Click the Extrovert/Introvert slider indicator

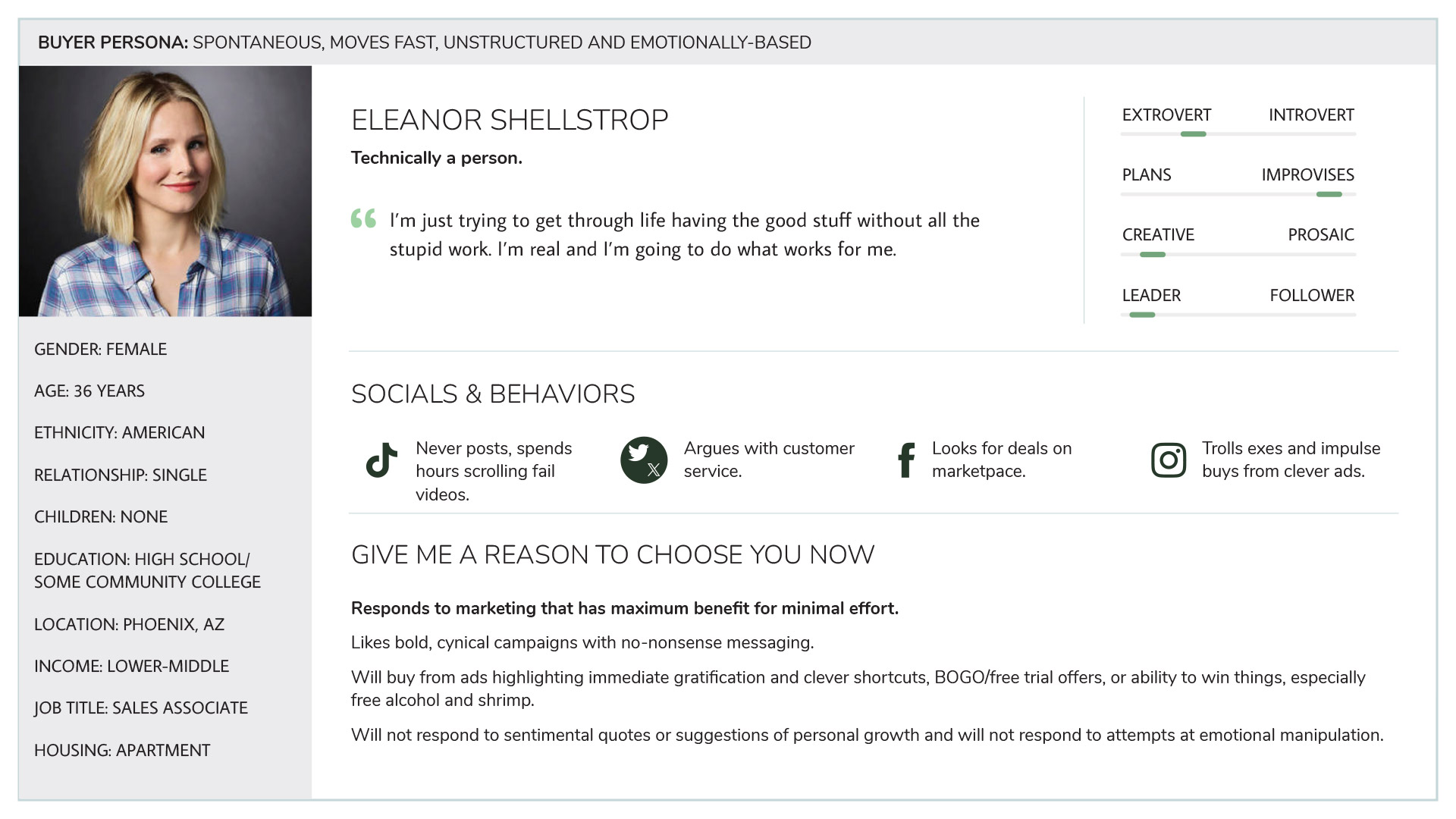(x=1193, y=134)
